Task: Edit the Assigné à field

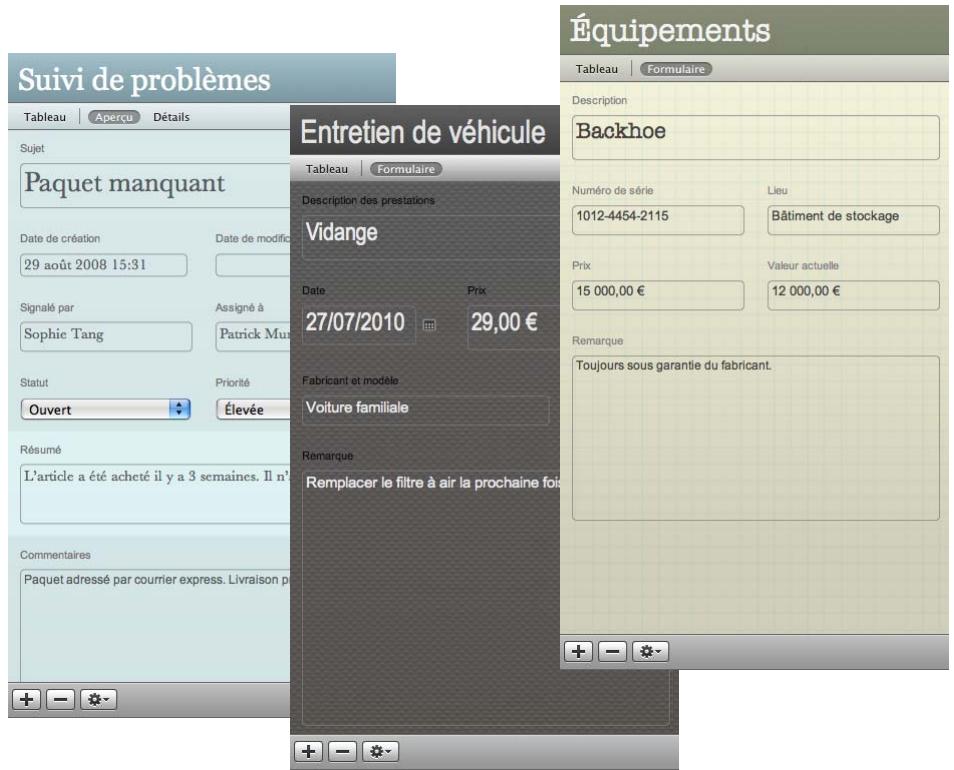Action: (253, 336)
